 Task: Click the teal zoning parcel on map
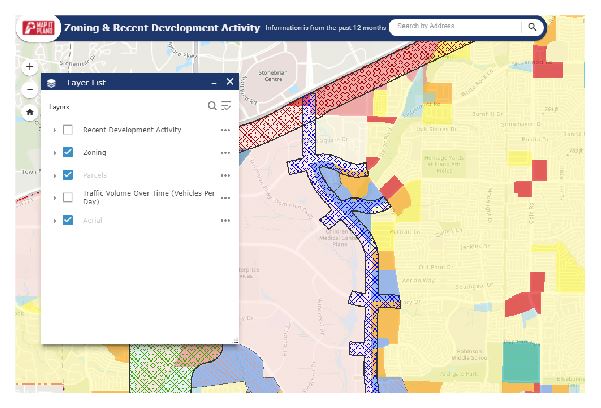click(x=521, y=362)
